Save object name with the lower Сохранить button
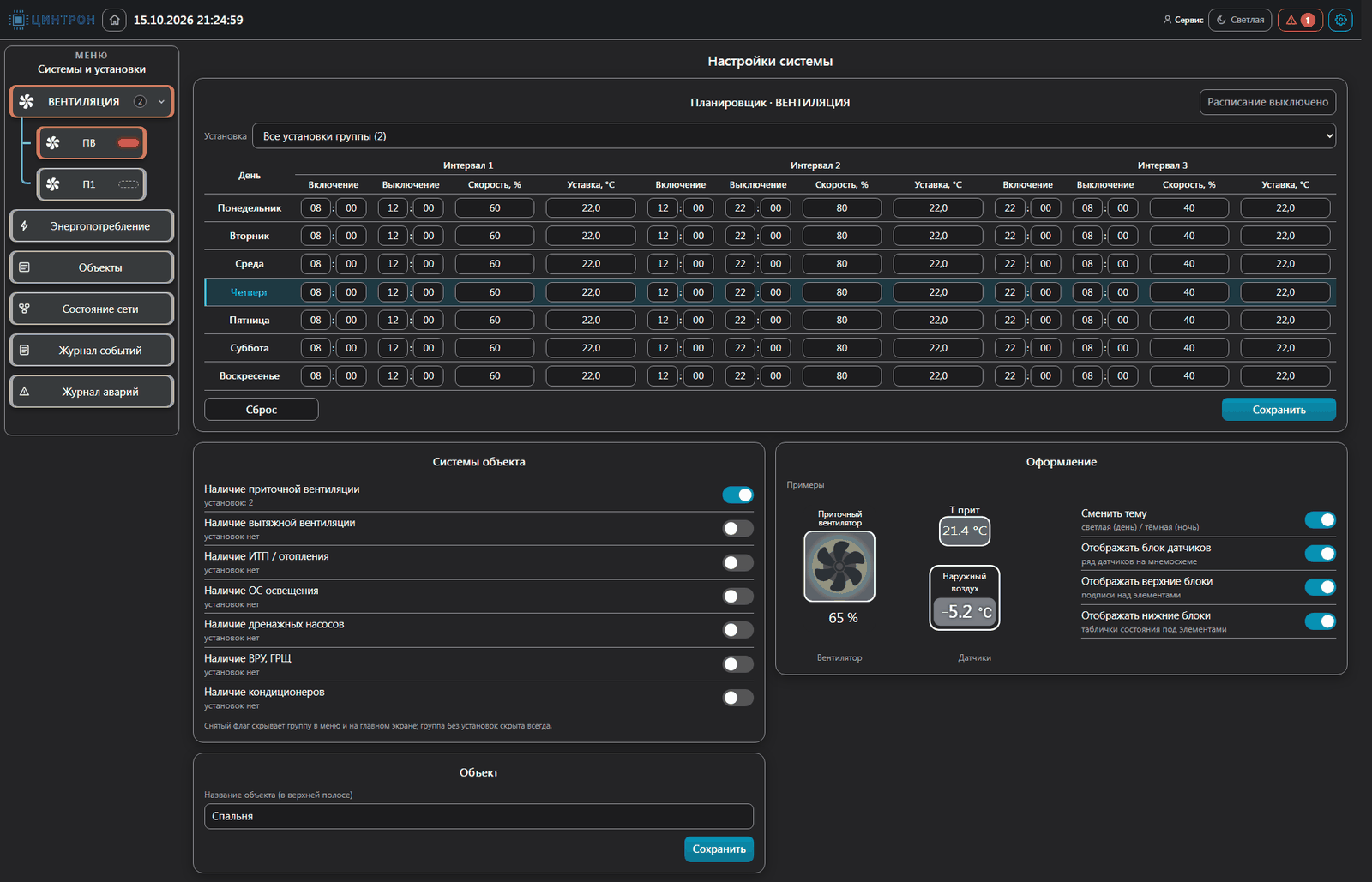This screenshot has width=1372, height=882. click(719, 849)
